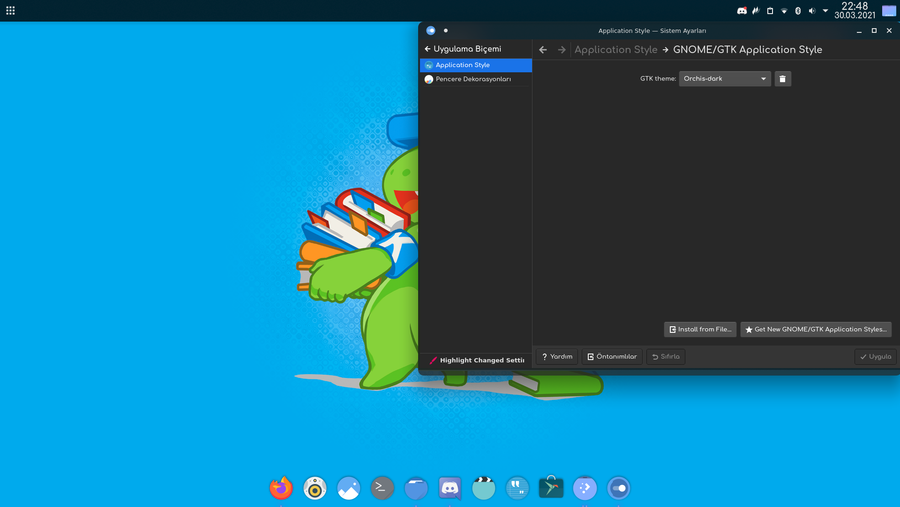Open the application grid launcher
The image size is (900, 507).
[11, 10]
